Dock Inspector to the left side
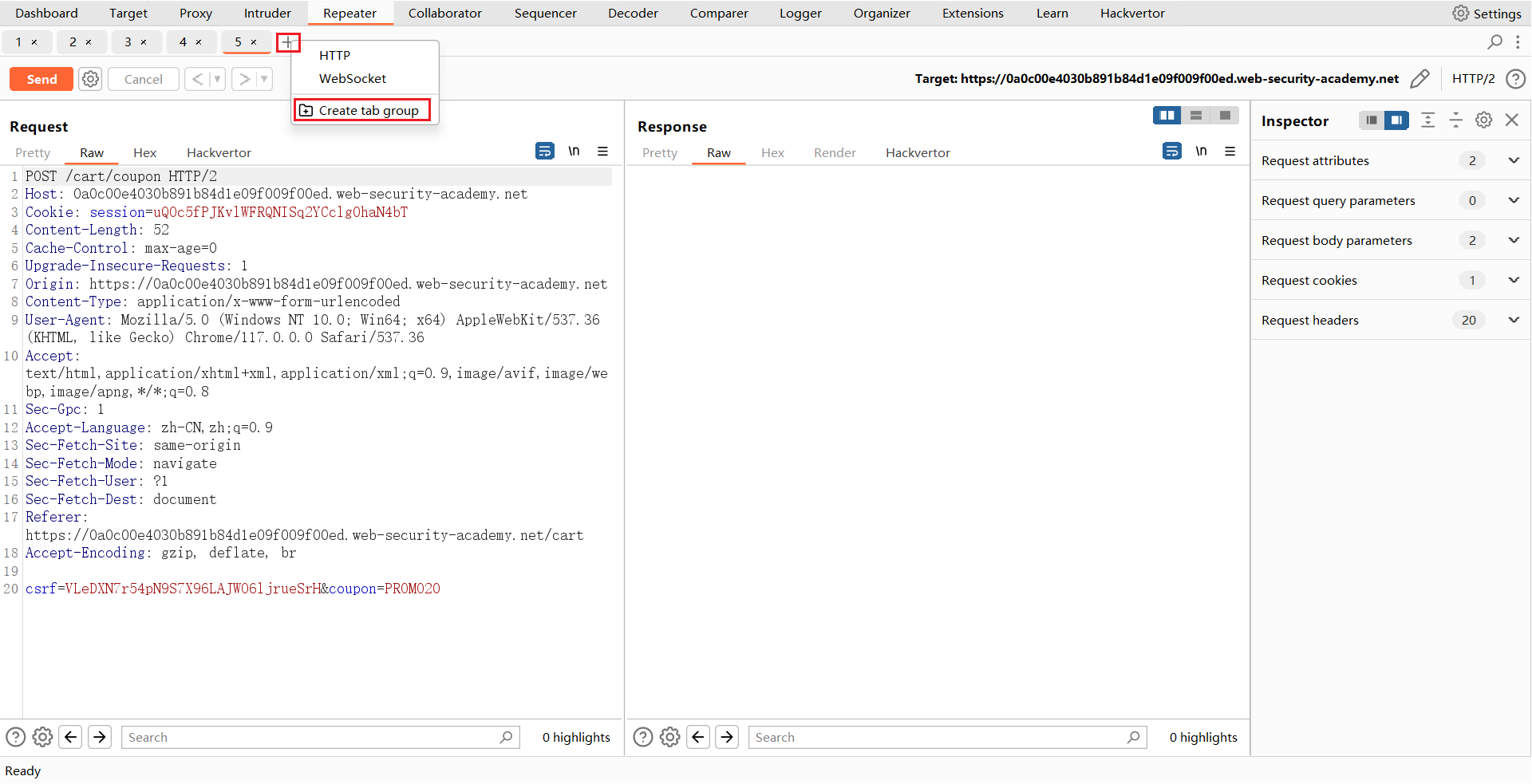1532x784 pixels. pyautogui.click(x=1372, y=120)
